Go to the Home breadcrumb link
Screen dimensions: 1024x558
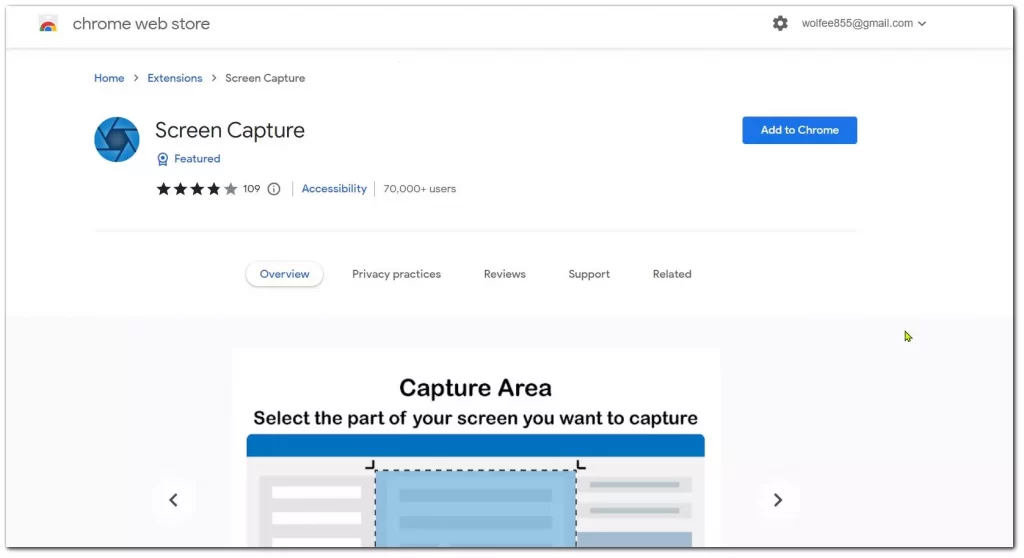[x=109, y=78]
